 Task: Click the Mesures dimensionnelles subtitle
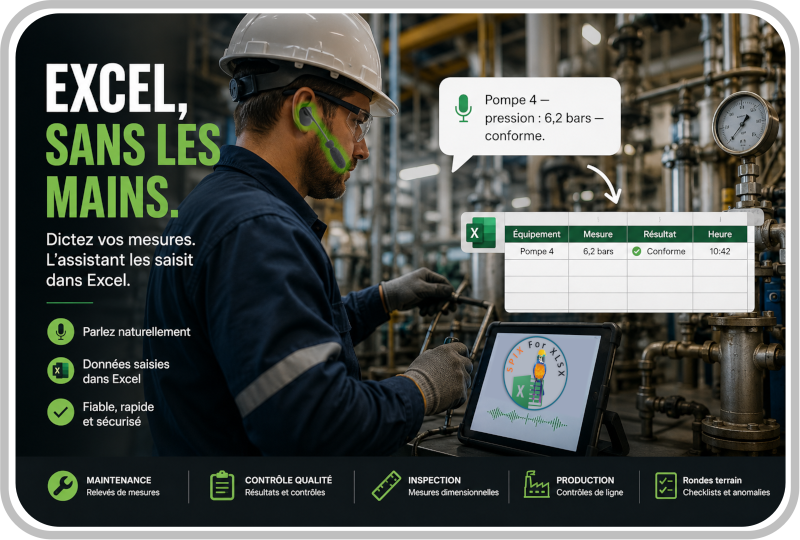point(453,492)
